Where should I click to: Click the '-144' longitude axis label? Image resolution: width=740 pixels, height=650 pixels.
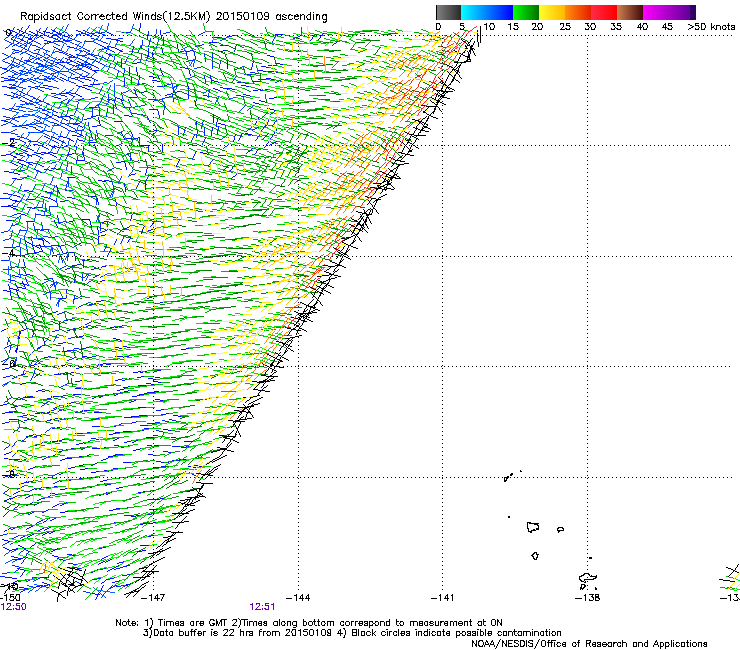pos(298,598)
